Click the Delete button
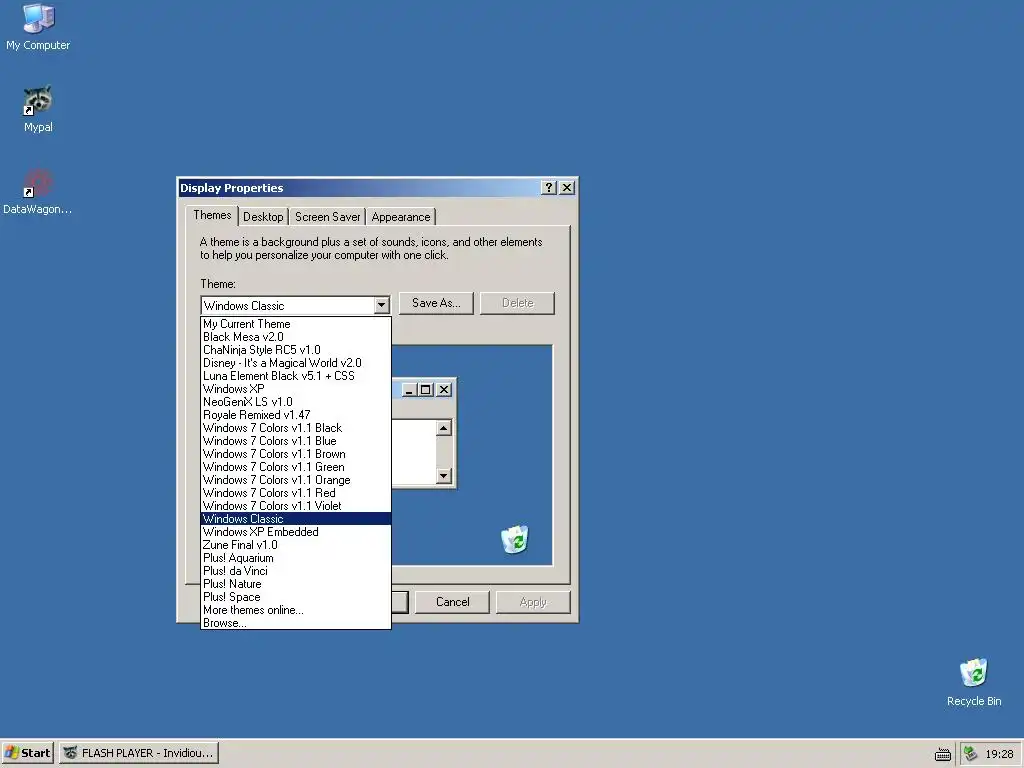The height and width of the screenshot is (768, 1024). [517, 303]
